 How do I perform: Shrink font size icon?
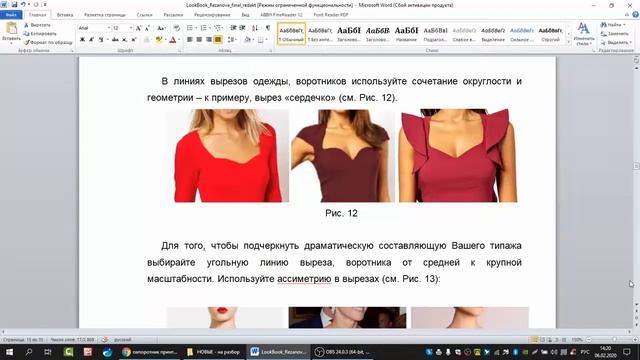[x=147, y=28]
